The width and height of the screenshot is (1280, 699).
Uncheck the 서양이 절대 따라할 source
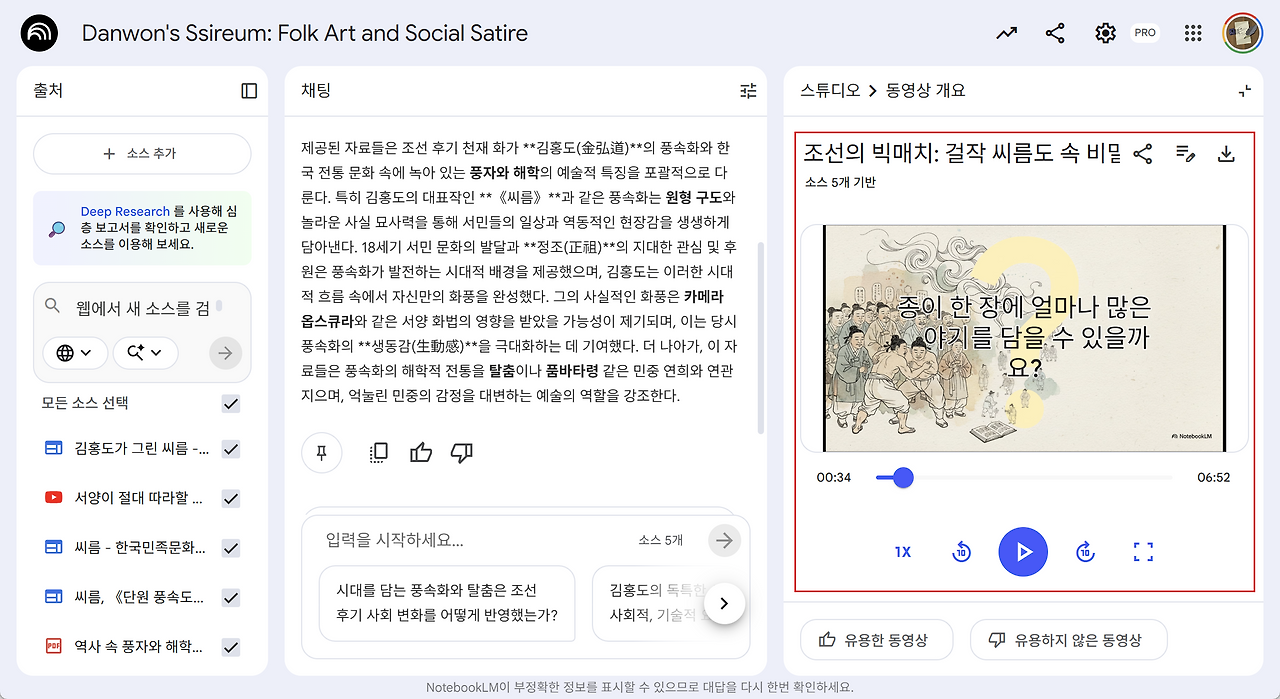(231, 498)
